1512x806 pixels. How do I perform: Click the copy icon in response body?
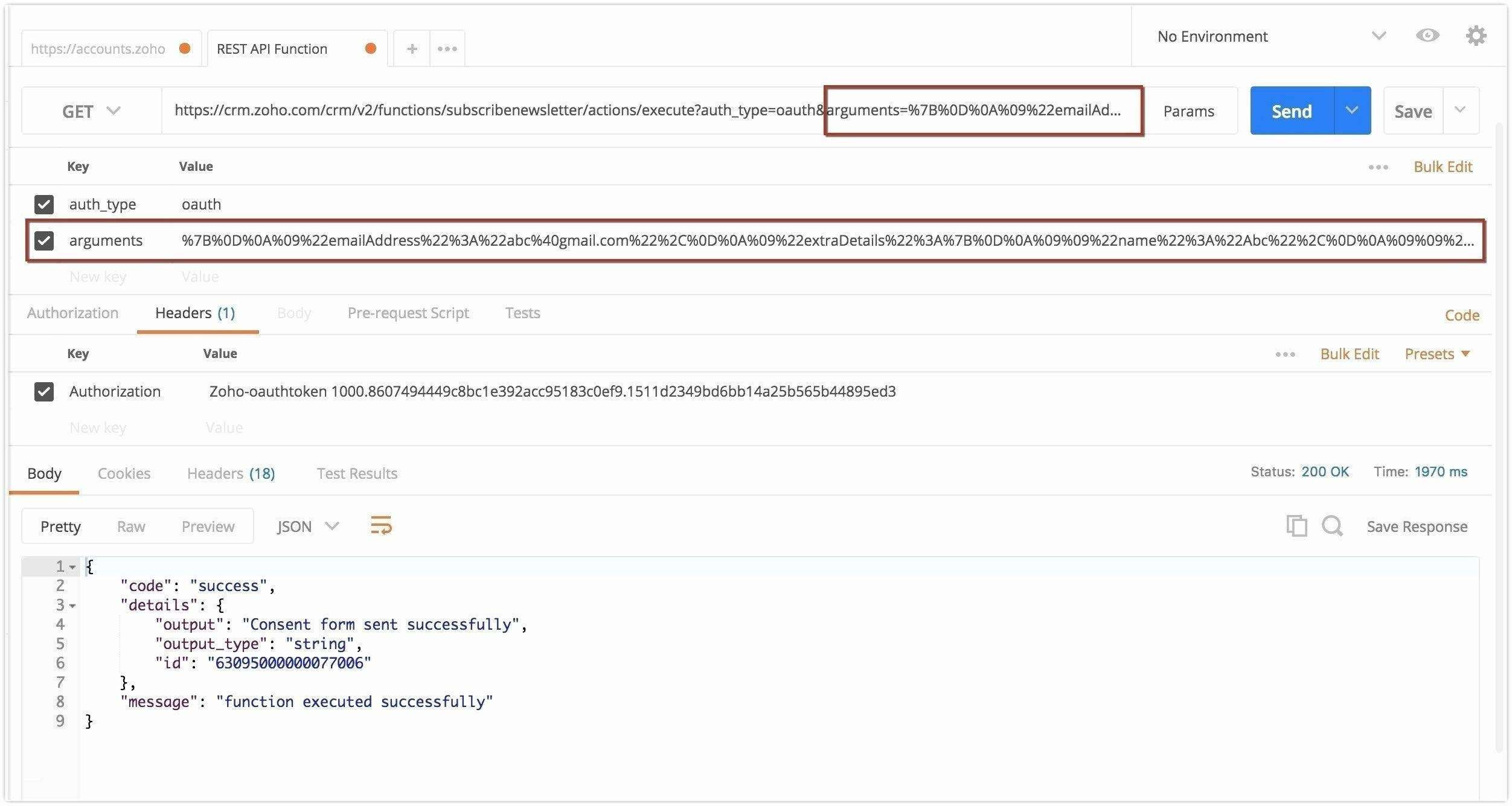pos(1295,526)
